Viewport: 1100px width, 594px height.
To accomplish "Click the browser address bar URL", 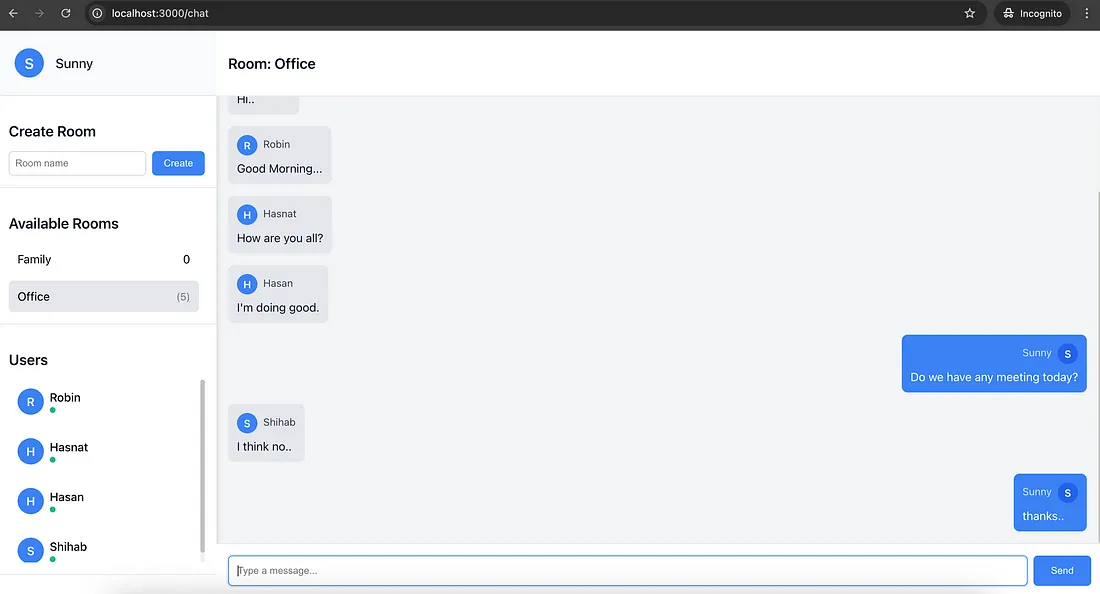I will [160, 13].
